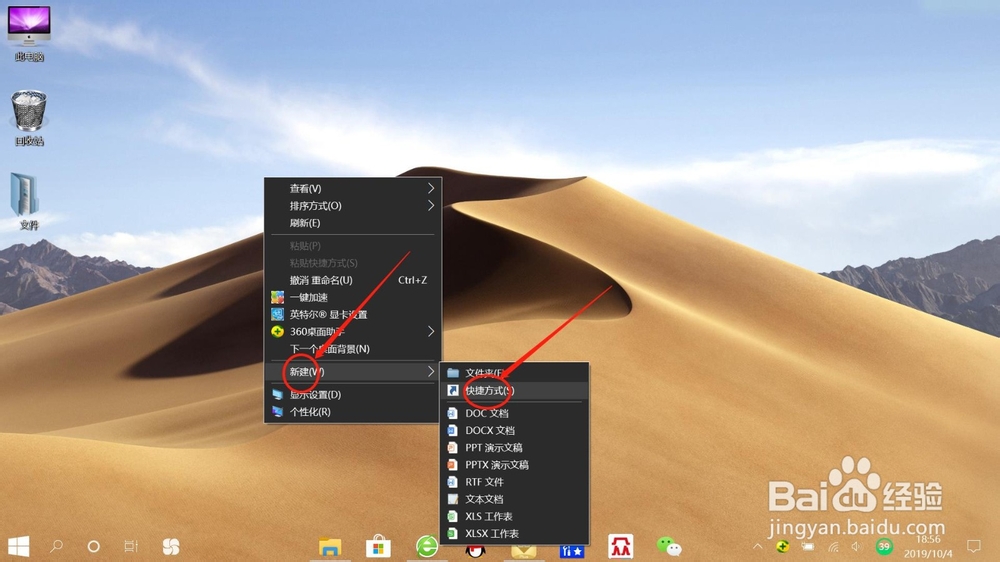Click the 360 security tray icon

tap(783, 547)
